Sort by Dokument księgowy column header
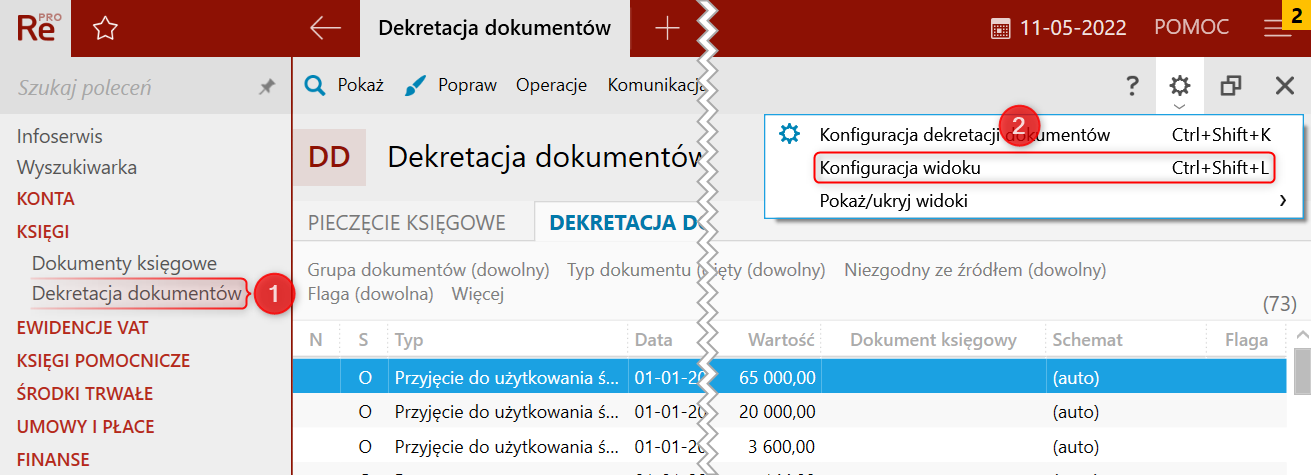Image resolution: width=1311 pixels, height=475 pixels. coord(932,340)
